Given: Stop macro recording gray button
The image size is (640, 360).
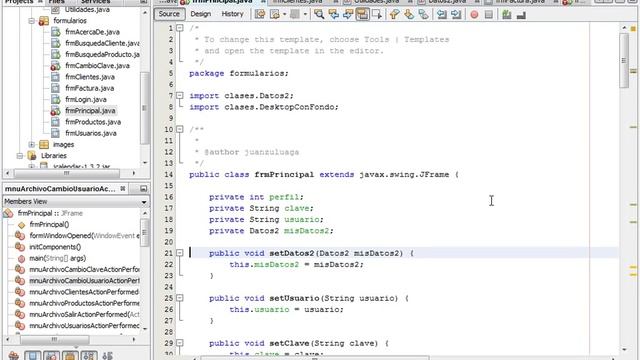Looking at the screenshot, I should (x=489, y=15).
